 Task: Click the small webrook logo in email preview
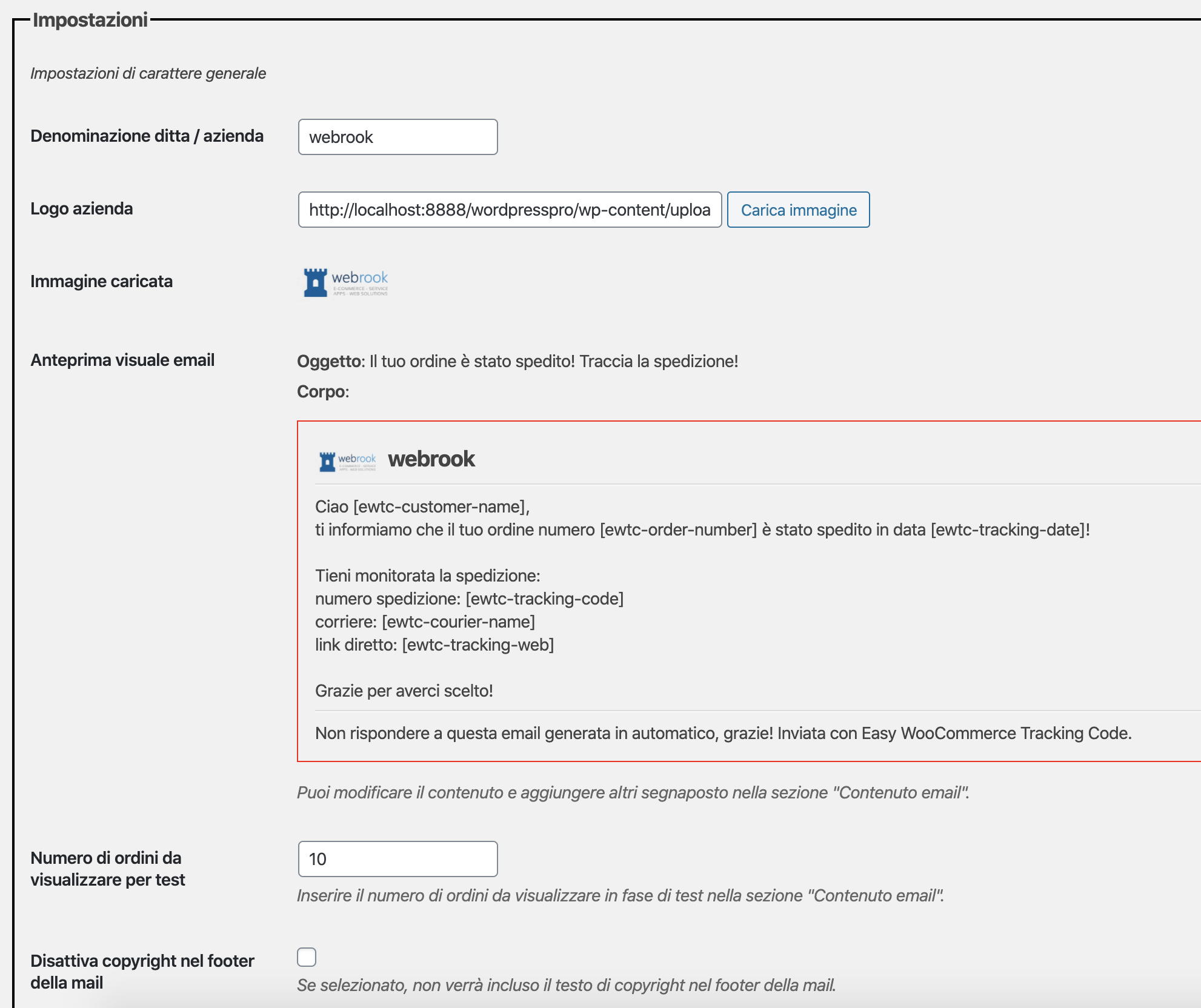(347, 461)
